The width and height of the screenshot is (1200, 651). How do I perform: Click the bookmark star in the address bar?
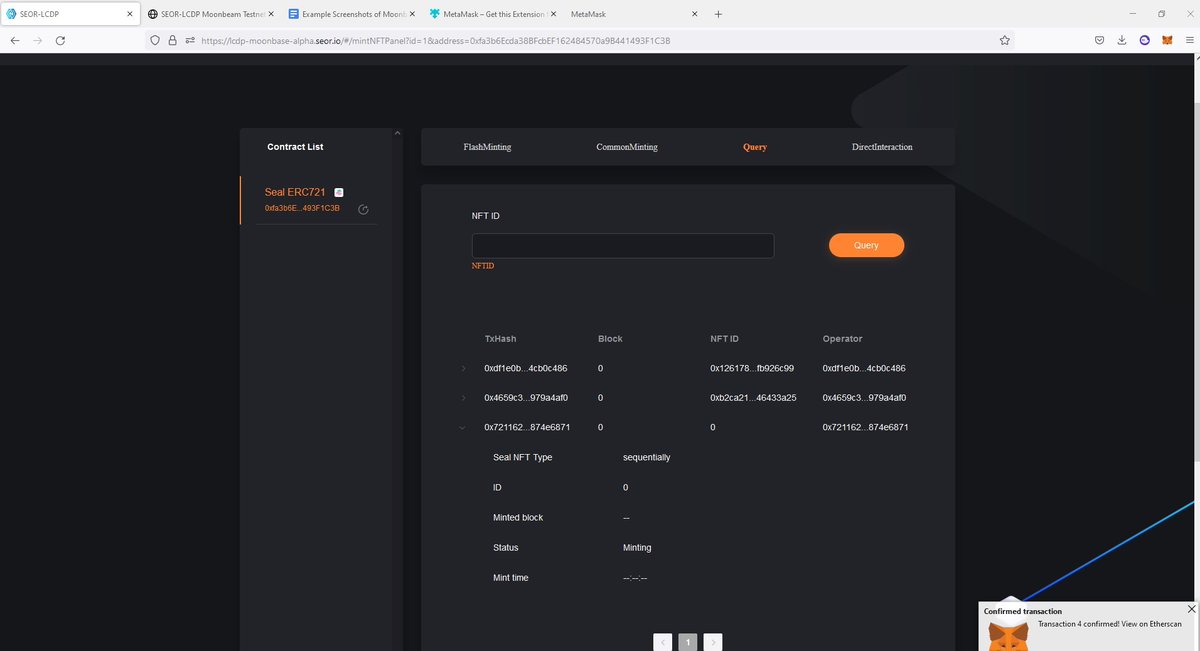1003,40
